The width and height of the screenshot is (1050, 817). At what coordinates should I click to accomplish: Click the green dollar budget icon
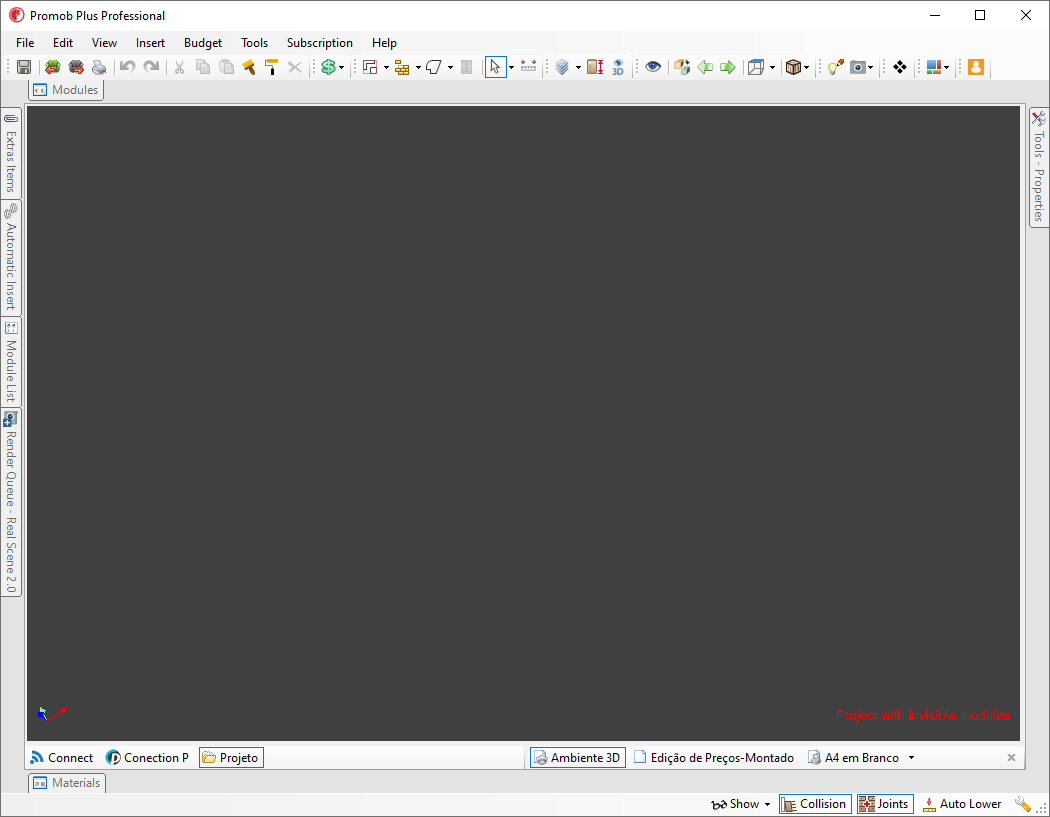pyautogui.click(x=327, y=67)
